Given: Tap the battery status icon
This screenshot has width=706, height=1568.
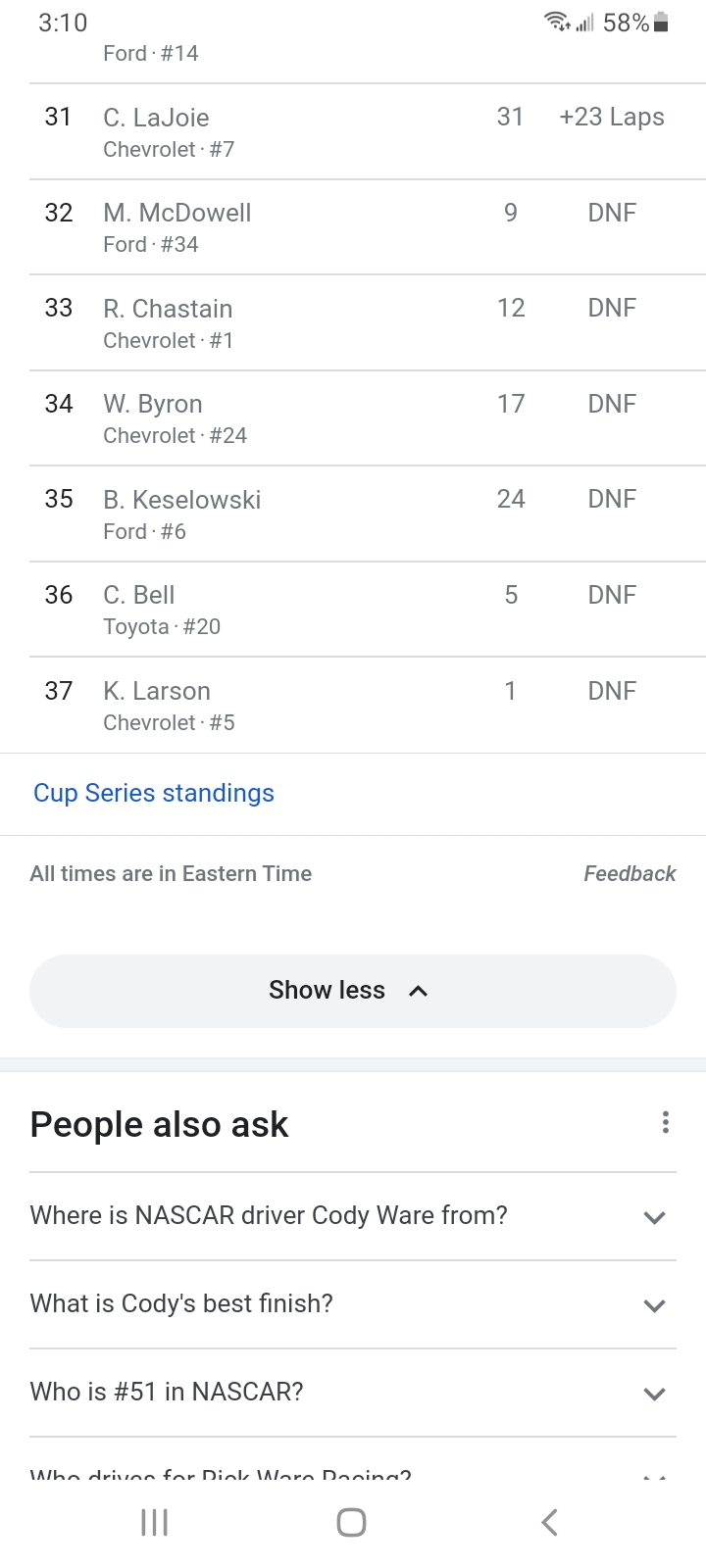Looking at the screenshot, I should tap(661, 23).
